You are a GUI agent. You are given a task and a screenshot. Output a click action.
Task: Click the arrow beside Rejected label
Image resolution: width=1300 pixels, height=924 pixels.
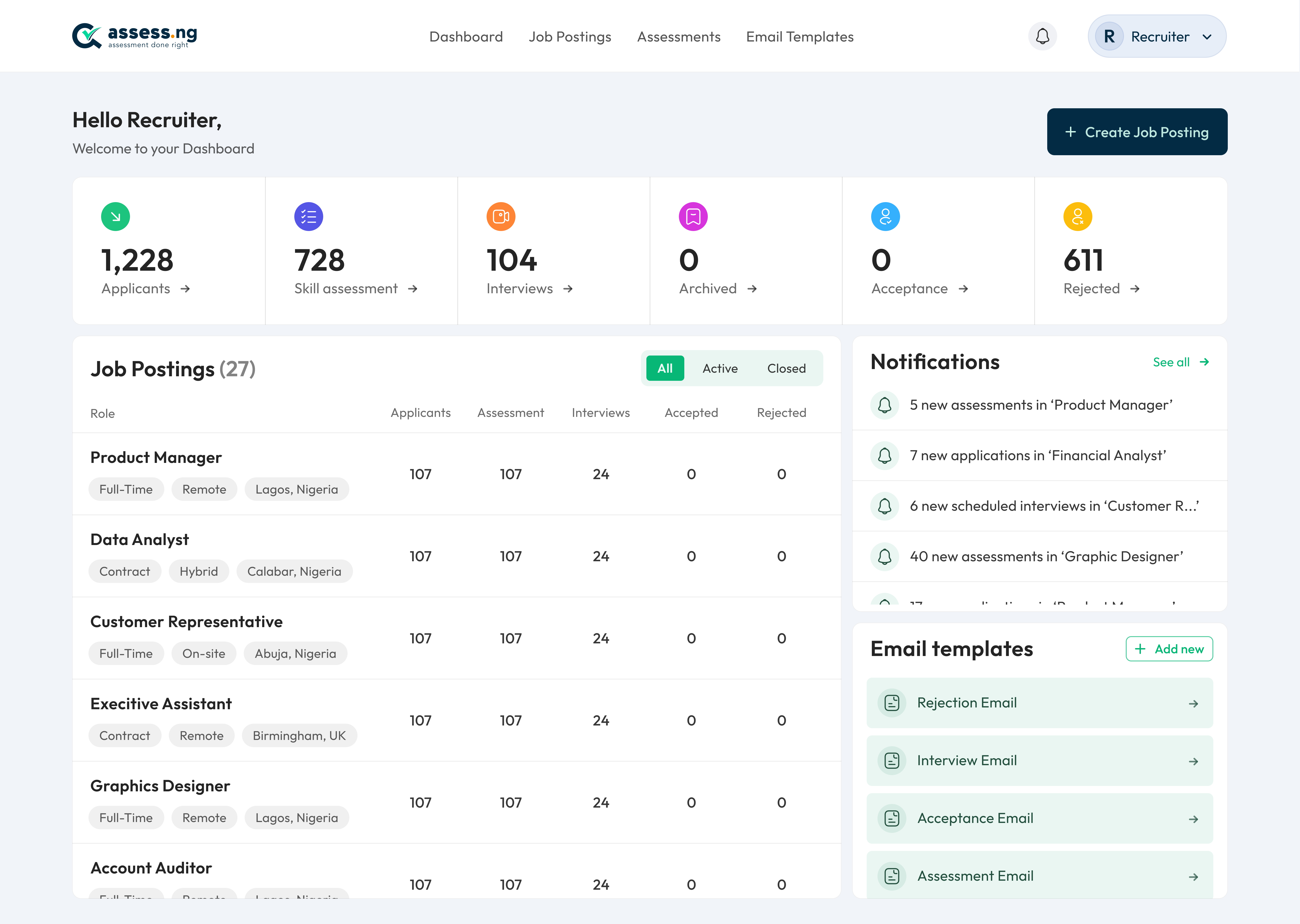(x=1135, y=289)
